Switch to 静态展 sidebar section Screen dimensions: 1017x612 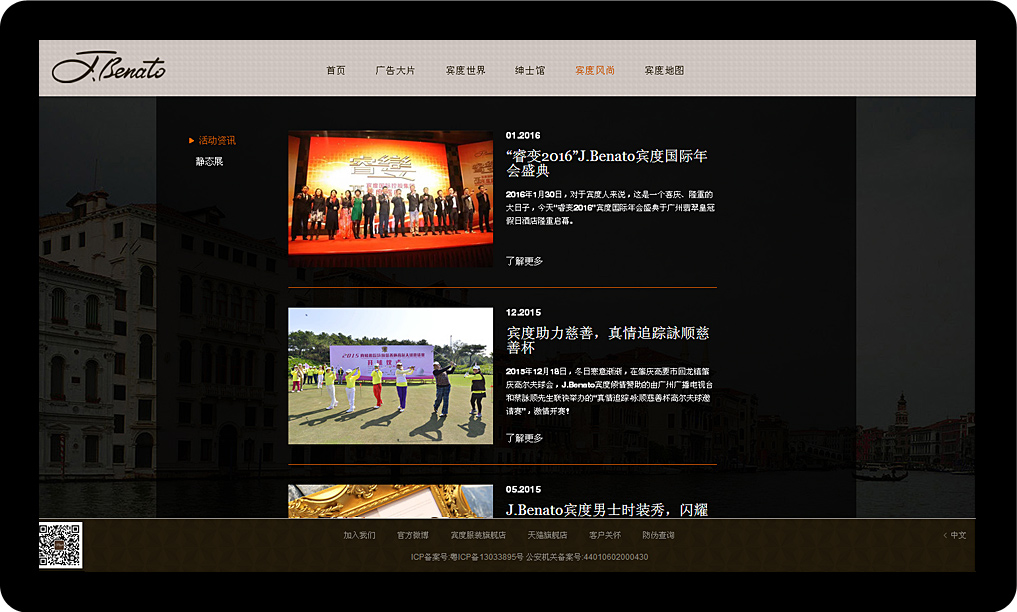209,161
